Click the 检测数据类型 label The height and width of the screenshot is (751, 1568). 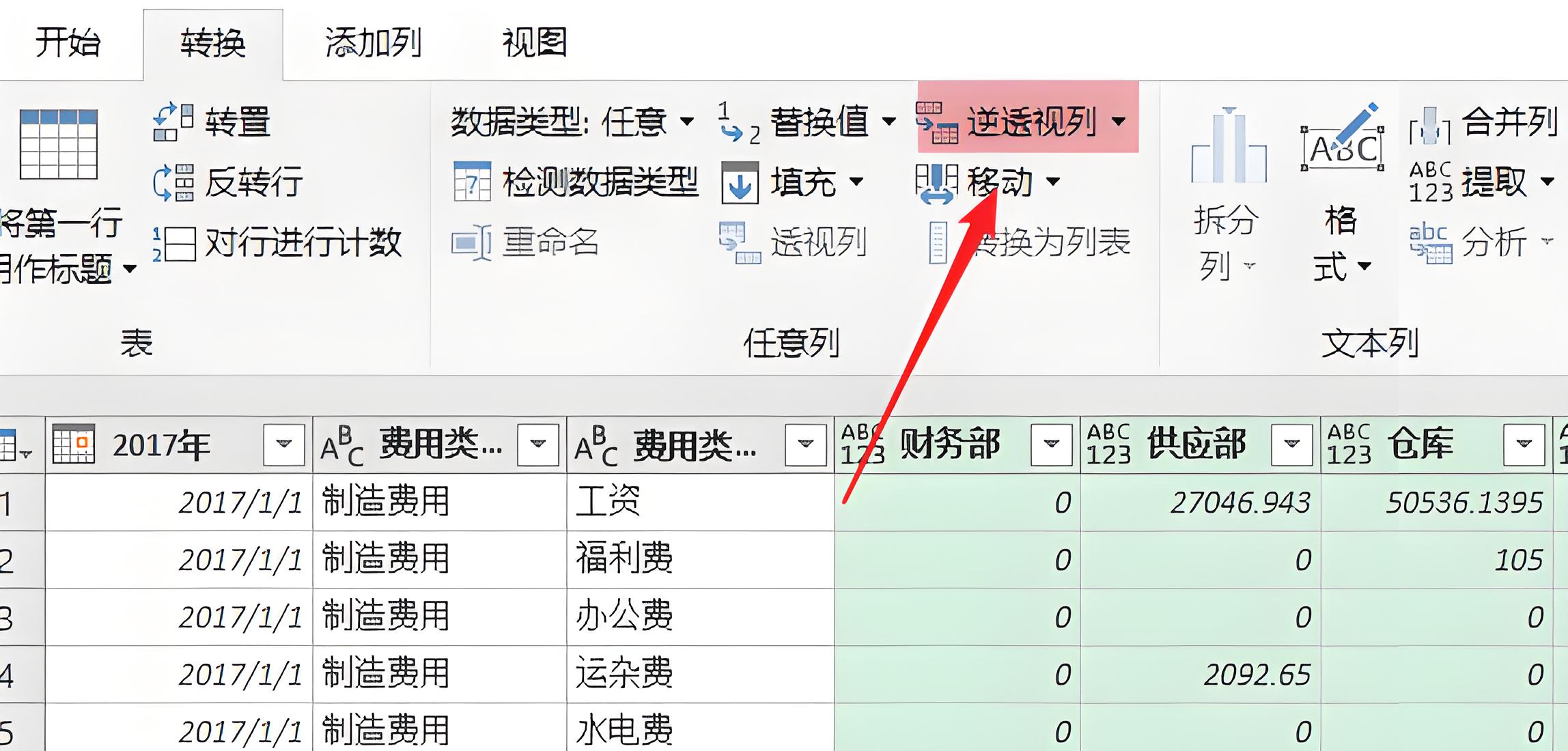600,182
